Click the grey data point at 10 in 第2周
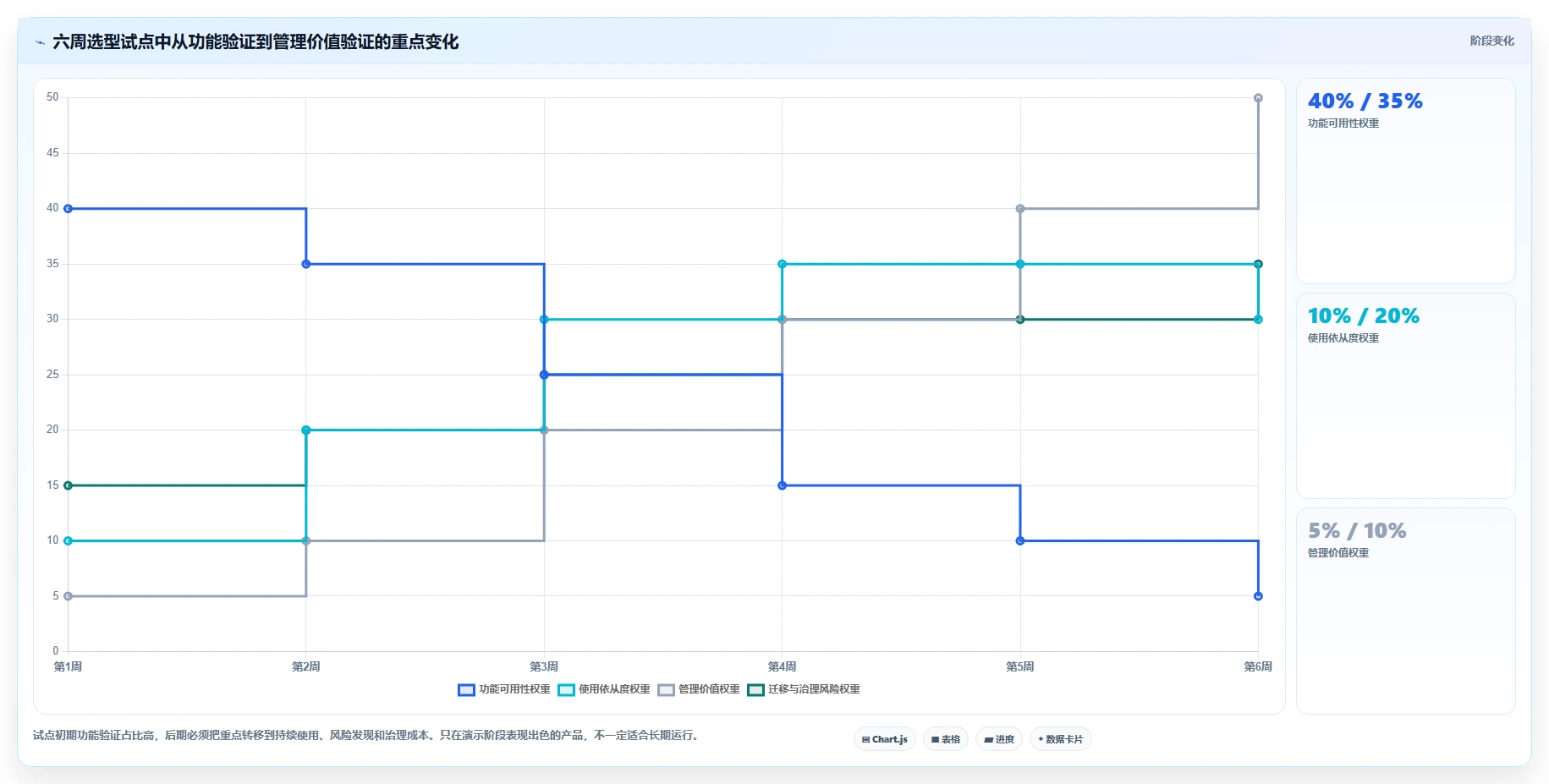1549x784 pixels. (x=306, y=540)
